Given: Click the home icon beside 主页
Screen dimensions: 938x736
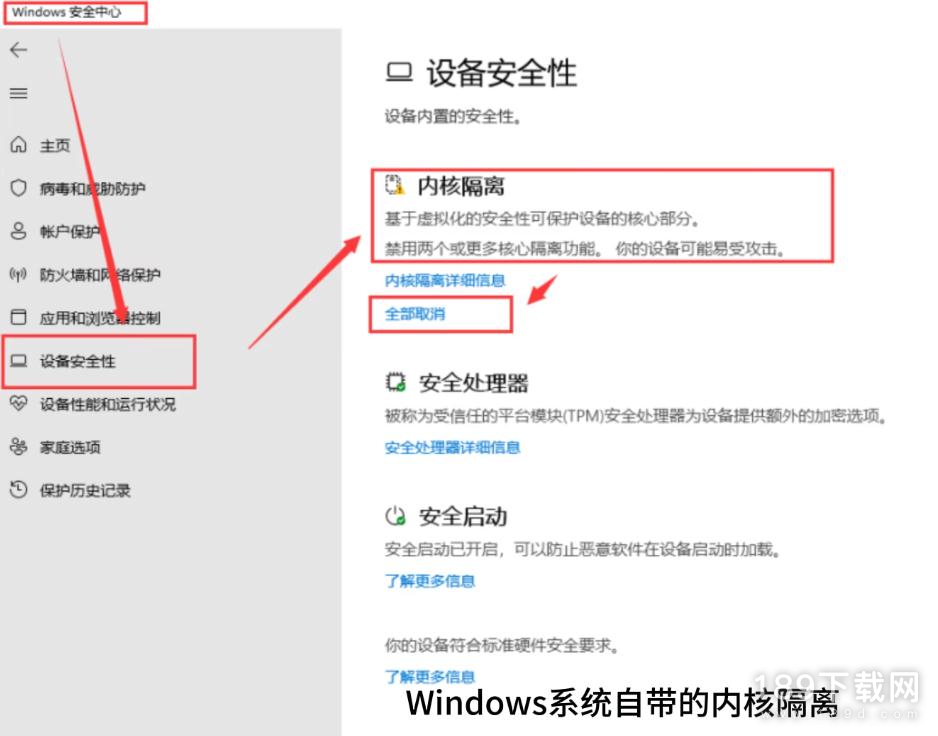Looking at the screenshot, I should click(x=19, y=144).
